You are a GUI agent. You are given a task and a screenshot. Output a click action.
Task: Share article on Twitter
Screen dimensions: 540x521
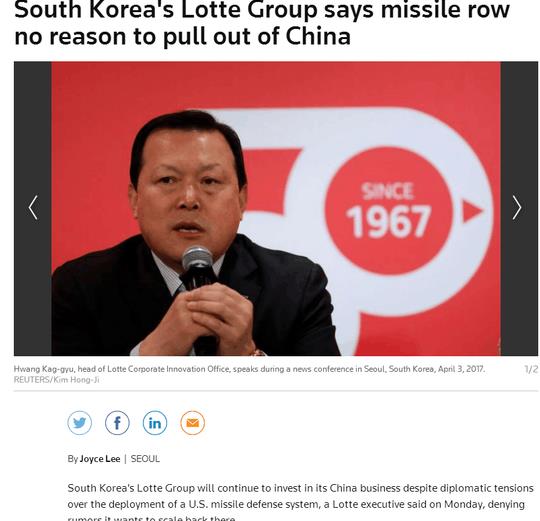[x=80, y=423]
